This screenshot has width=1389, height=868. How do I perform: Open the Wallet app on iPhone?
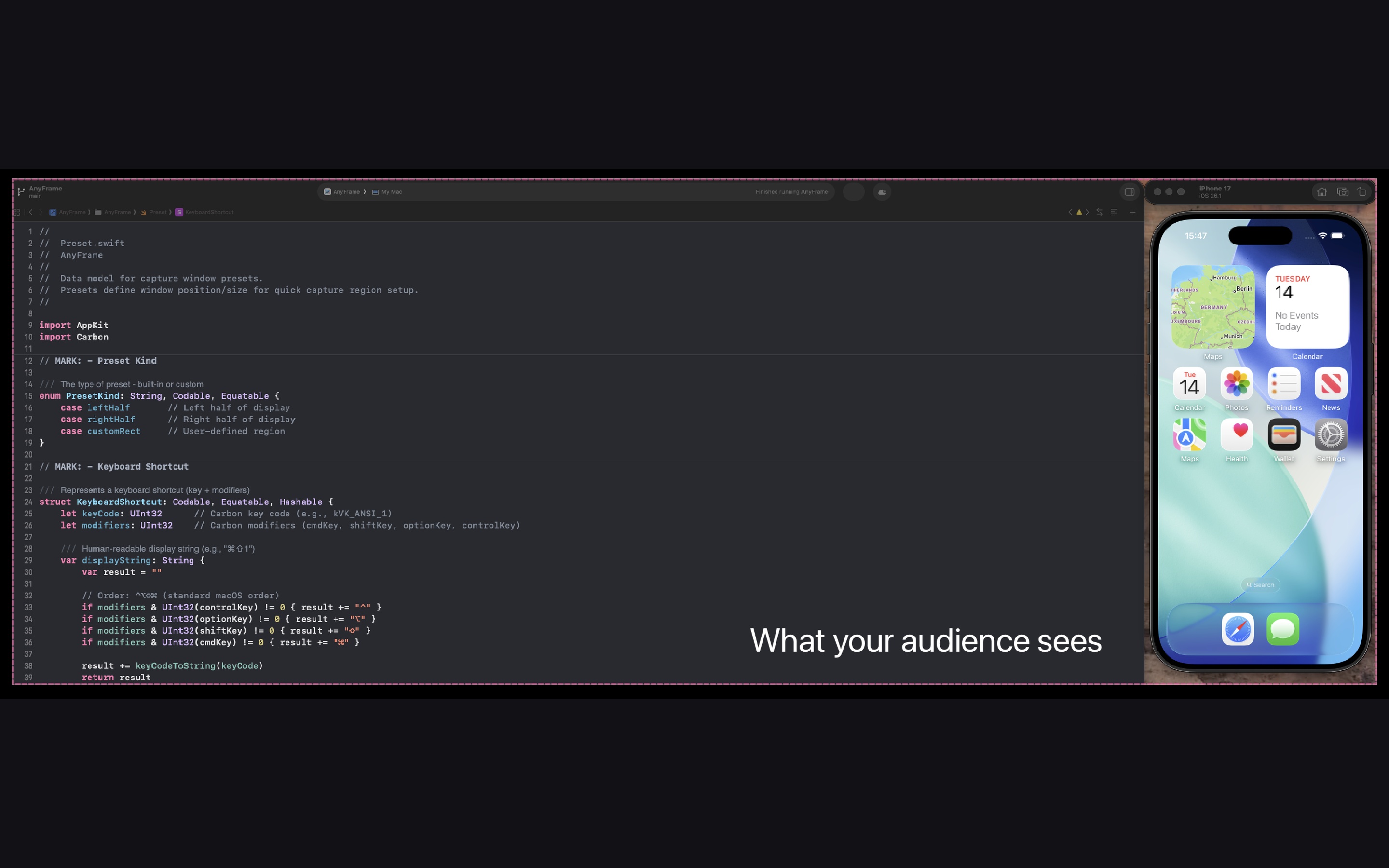coord(1284,434)
